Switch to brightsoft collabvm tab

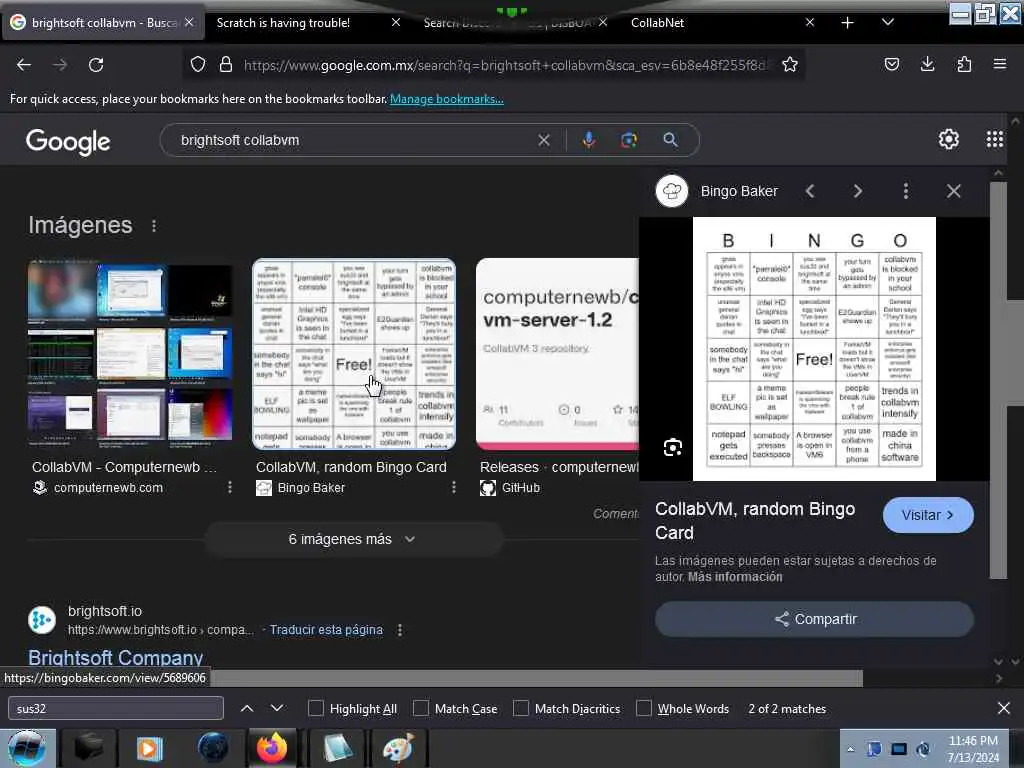click(x=103, y=23)
